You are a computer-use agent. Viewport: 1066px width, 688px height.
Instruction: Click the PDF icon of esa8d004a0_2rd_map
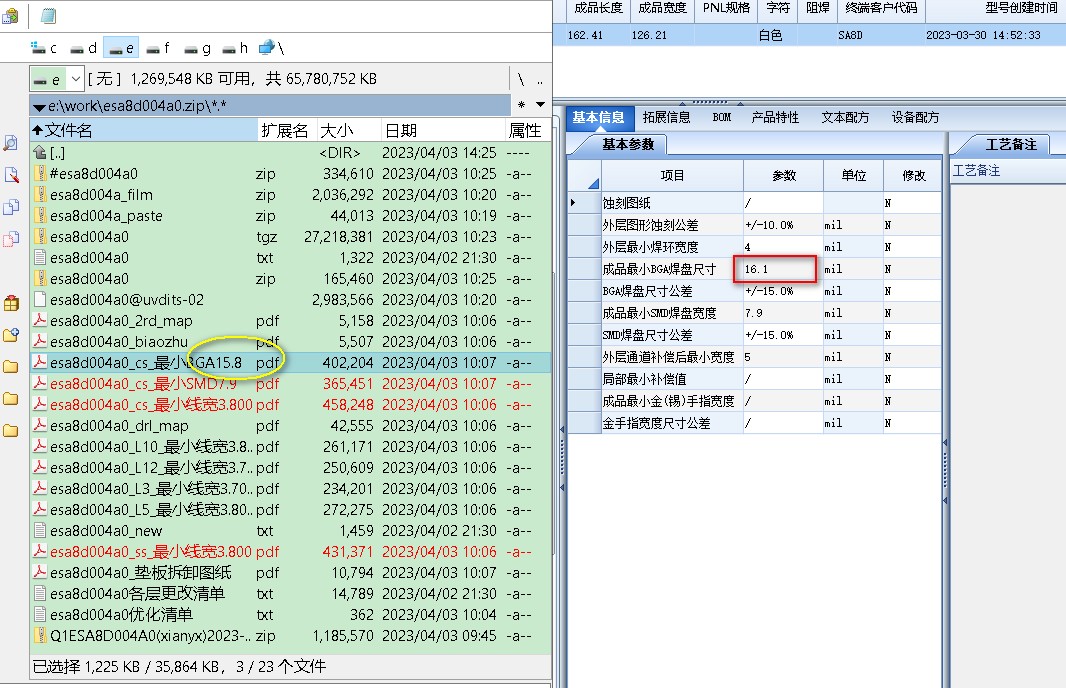39,320
